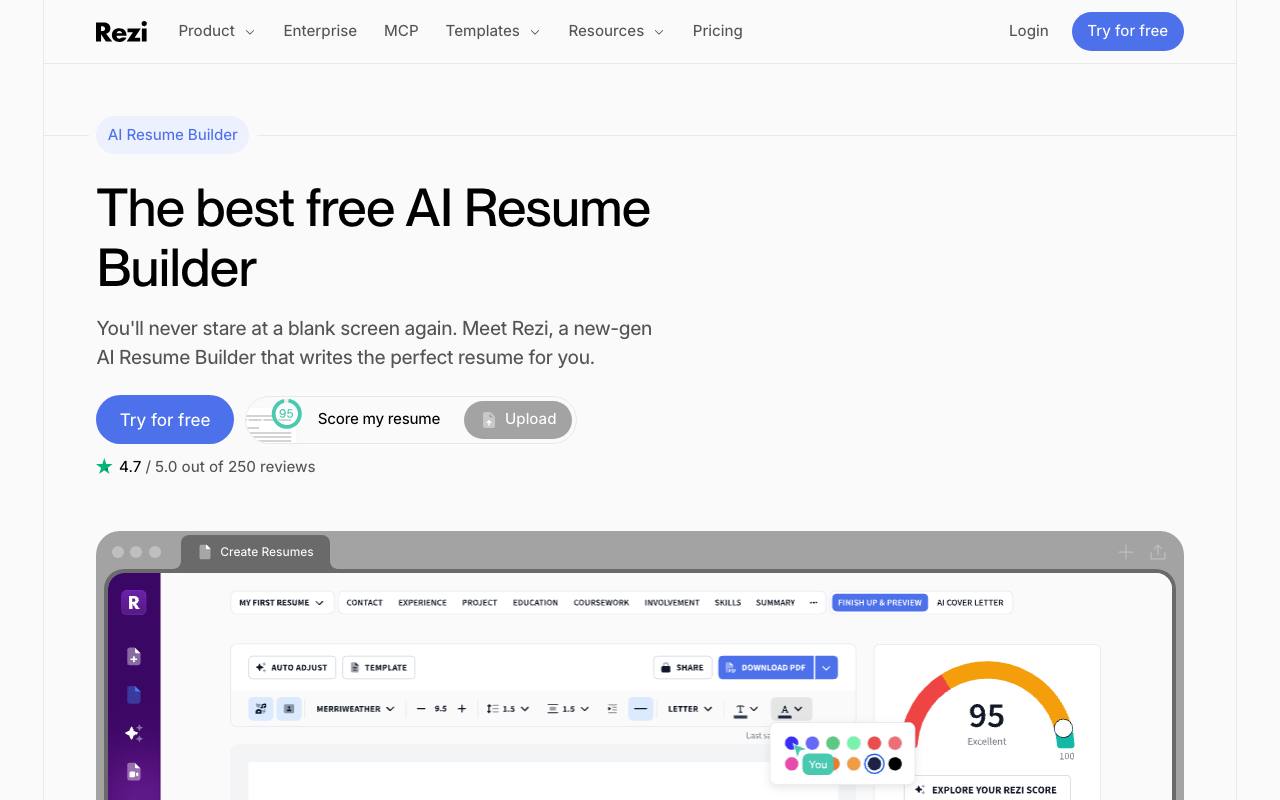Click the 4.7 / 5.0 out of 250 reviews text
This screenshot has width=1280, height=800.
(217, 466)
